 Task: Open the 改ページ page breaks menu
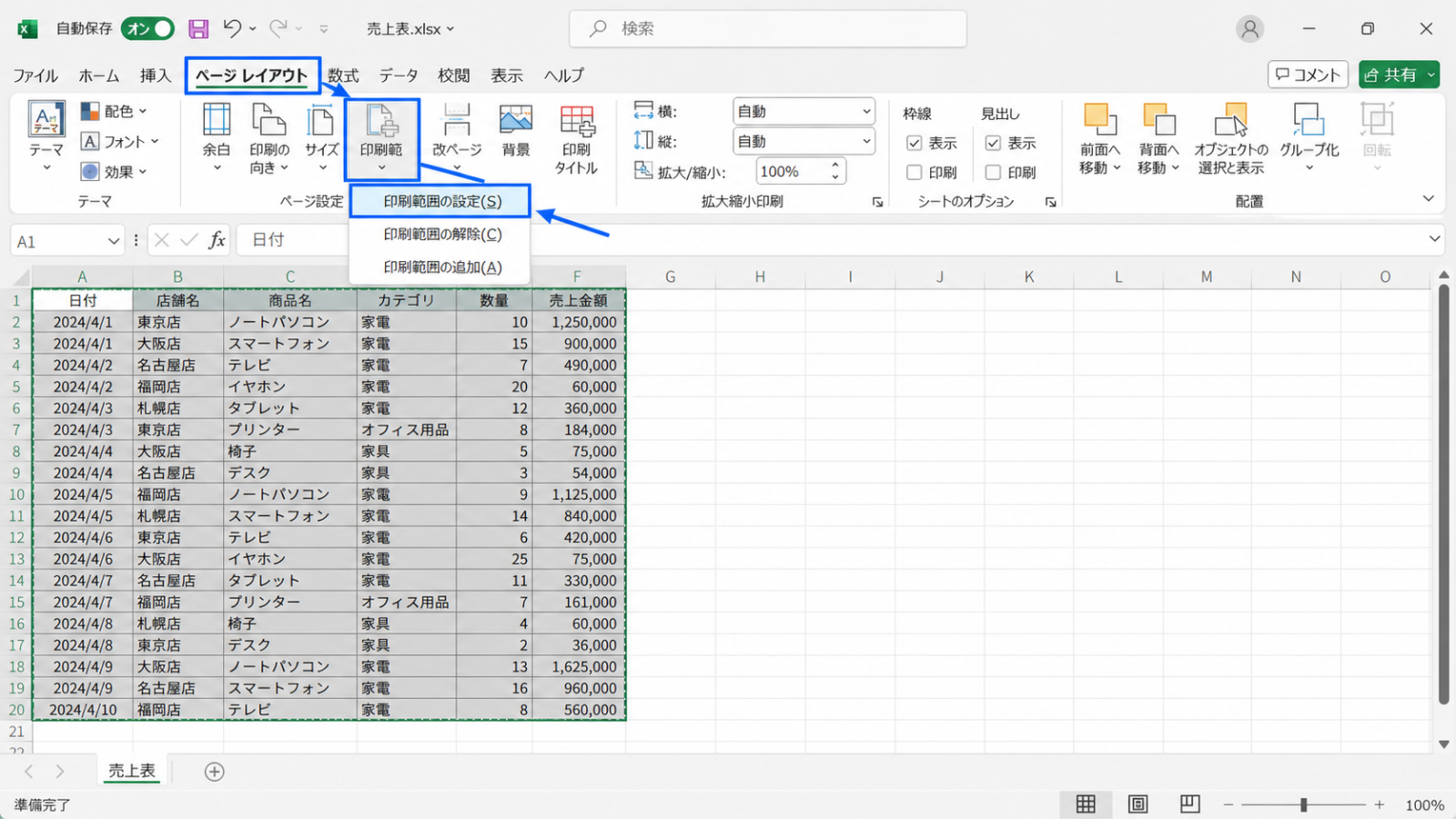point(457,136)
